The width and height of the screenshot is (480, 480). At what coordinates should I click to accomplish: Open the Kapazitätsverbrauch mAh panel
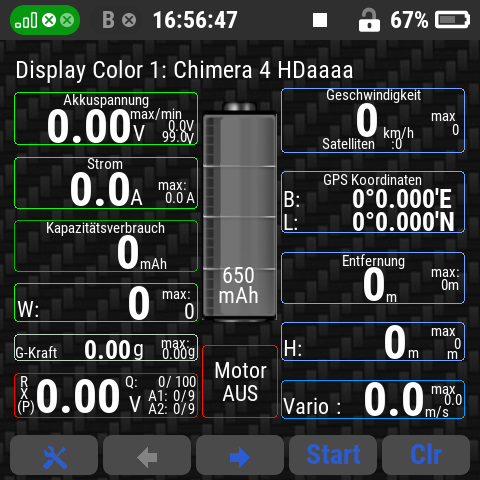(106, 246)
